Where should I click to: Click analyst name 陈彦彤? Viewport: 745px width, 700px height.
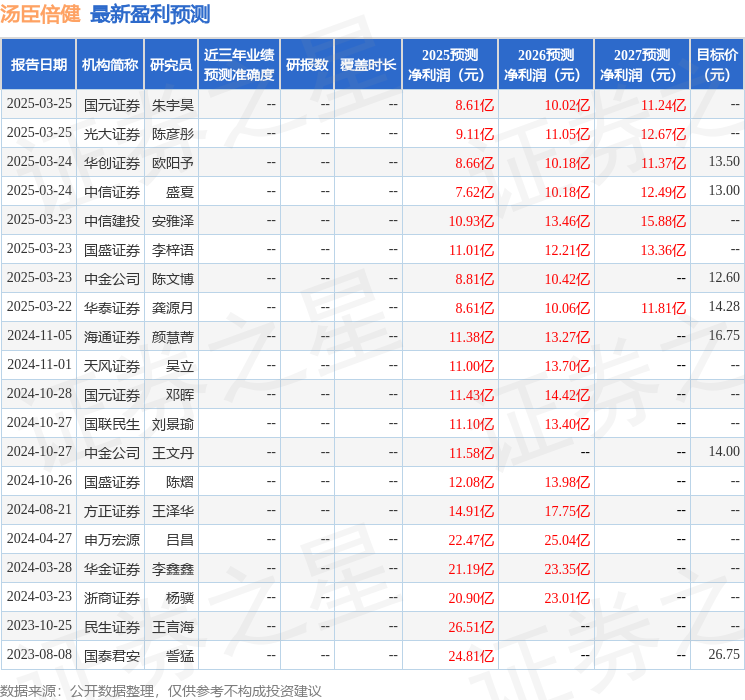click(173, 134)
